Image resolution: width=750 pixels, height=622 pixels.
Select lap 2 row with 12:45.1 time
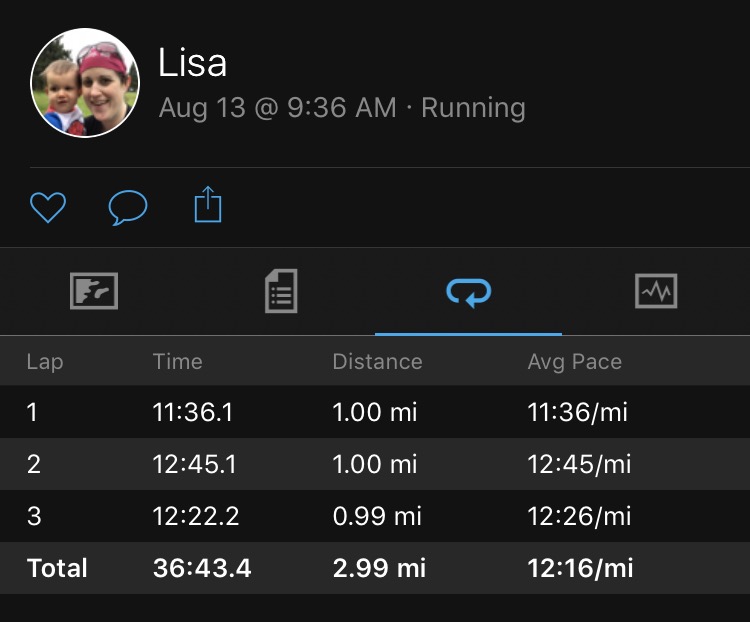point(375,464)
